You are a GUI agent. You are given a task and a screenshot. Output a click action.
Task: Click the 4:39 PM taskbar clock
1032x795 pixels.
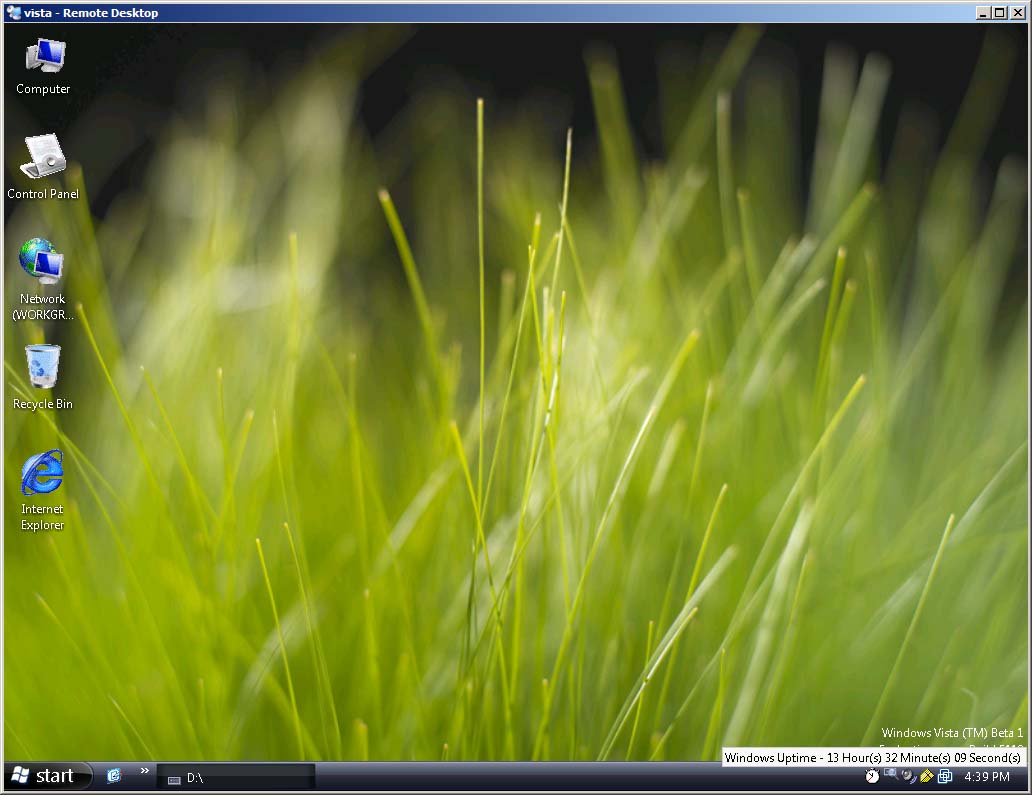[x=987, y=777]
